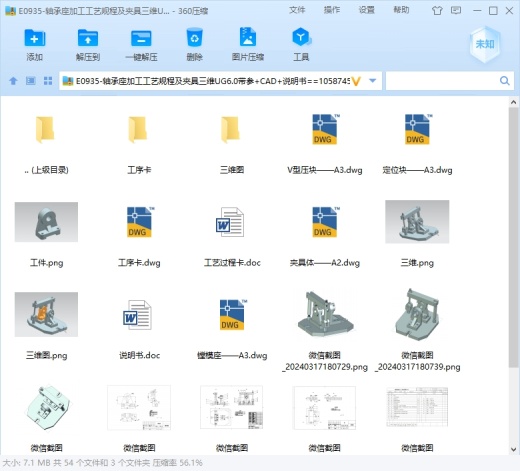This screenshot has height=471, width=520.
Task: Open the 操作 (Operations) menu
Action: tap(332, 10)
